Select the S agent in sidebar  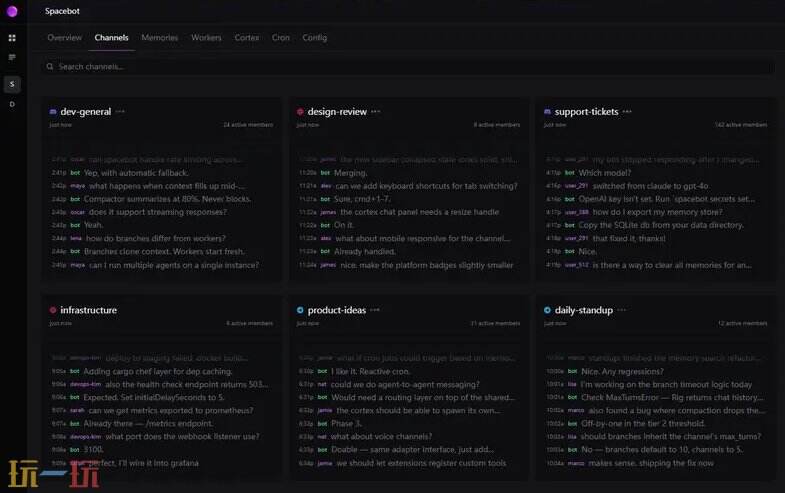(12, 84)
